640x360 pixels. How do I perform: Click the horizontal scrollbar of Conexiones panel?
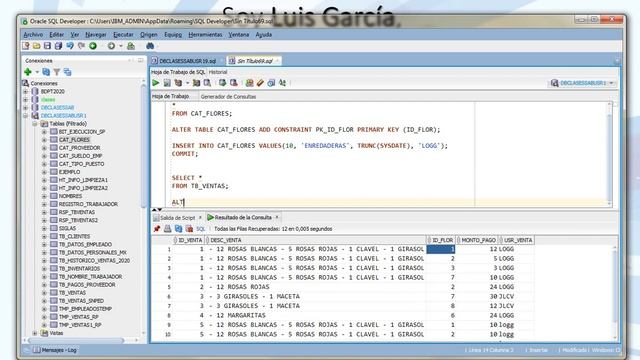[x=76, y=340]
